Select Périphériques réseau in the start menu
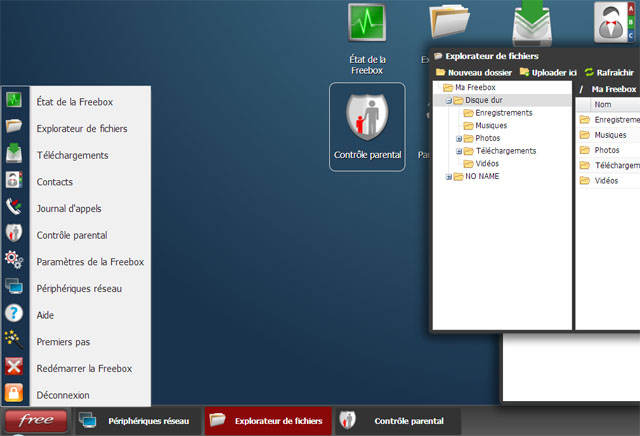Screen dimensions: 640x436 click(x=79, y=289)
